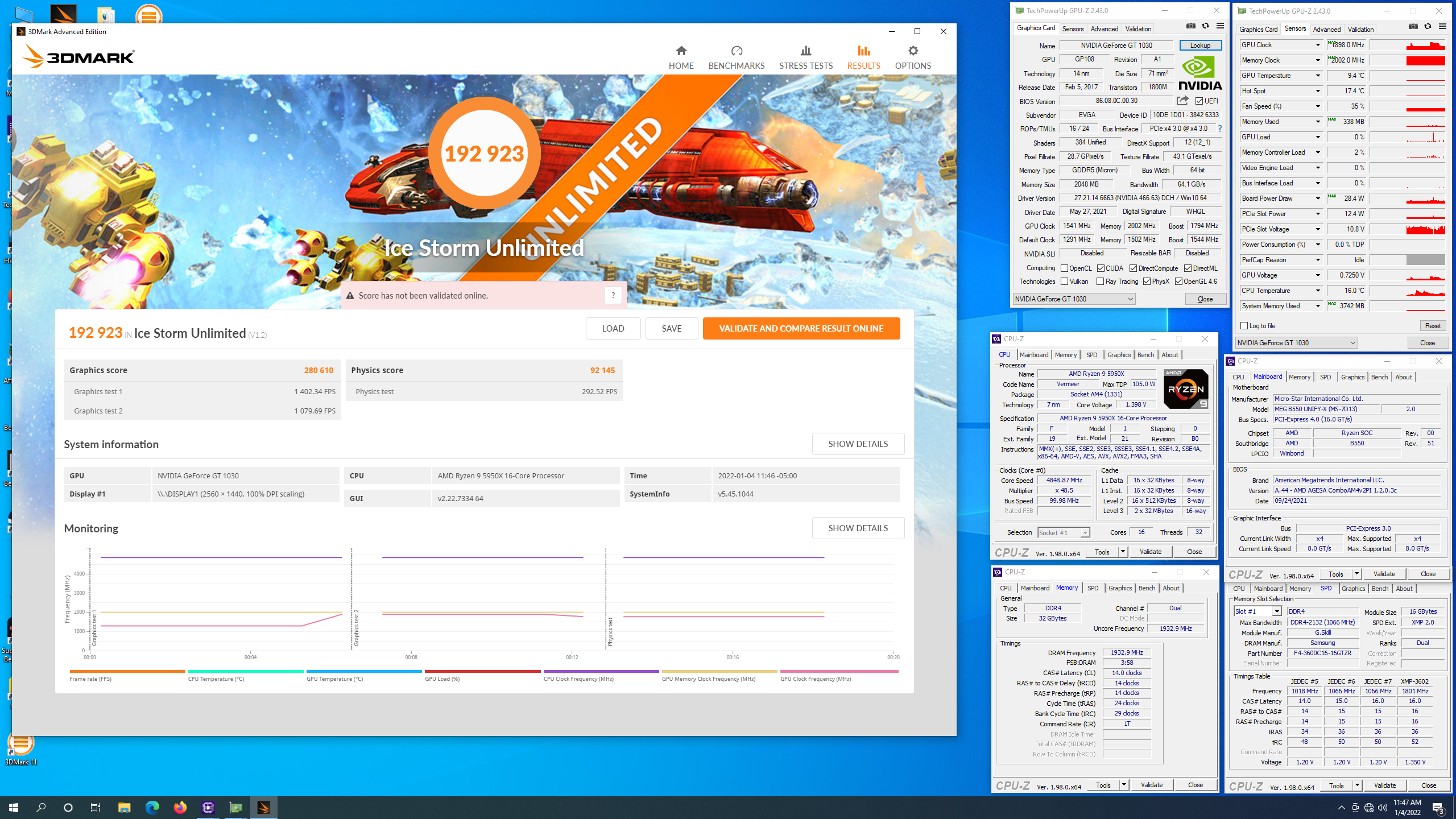1456x819 pixels.
Task: Launch Firefox from taskbar
Action: (x=180, y=807)
